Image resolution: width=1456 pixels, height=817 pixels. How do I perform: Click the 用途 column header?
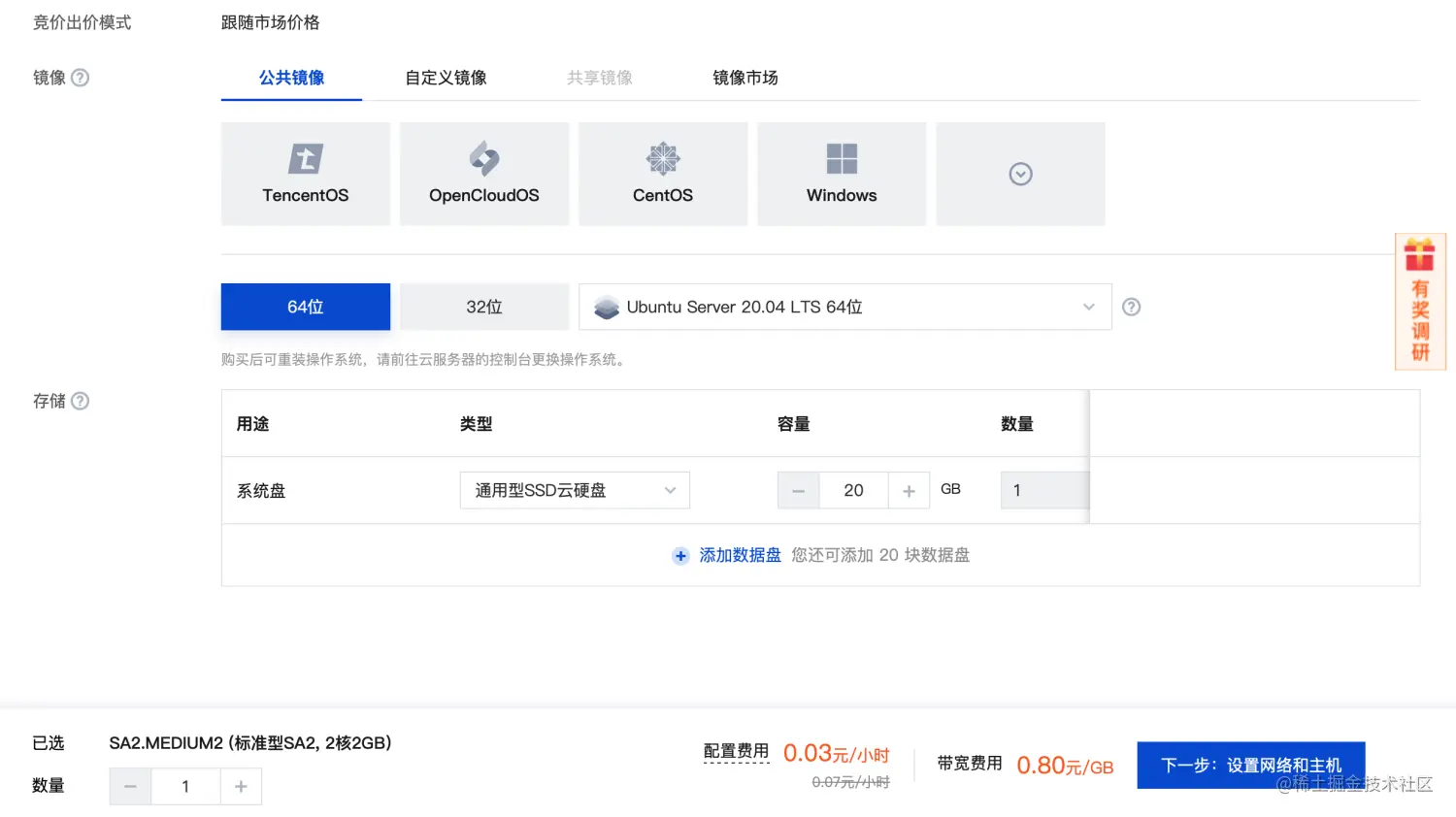[x=253, y=424]
